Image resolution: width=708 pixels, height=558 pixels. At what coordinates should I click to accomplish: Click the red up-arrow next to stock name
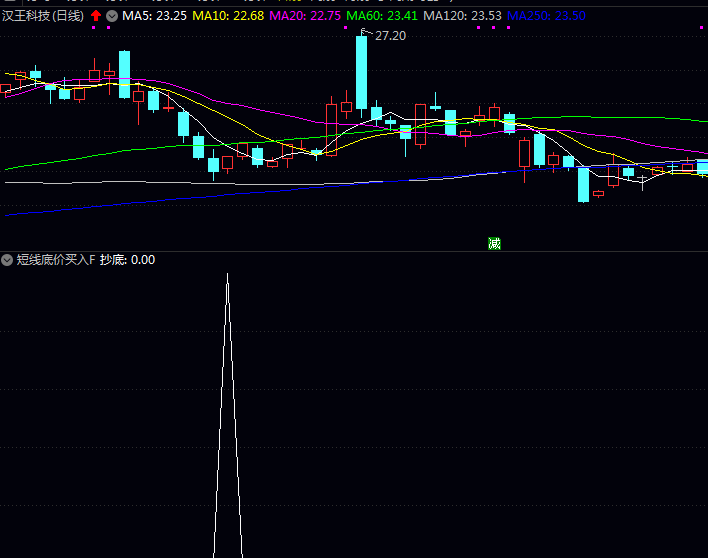[96, 16]
